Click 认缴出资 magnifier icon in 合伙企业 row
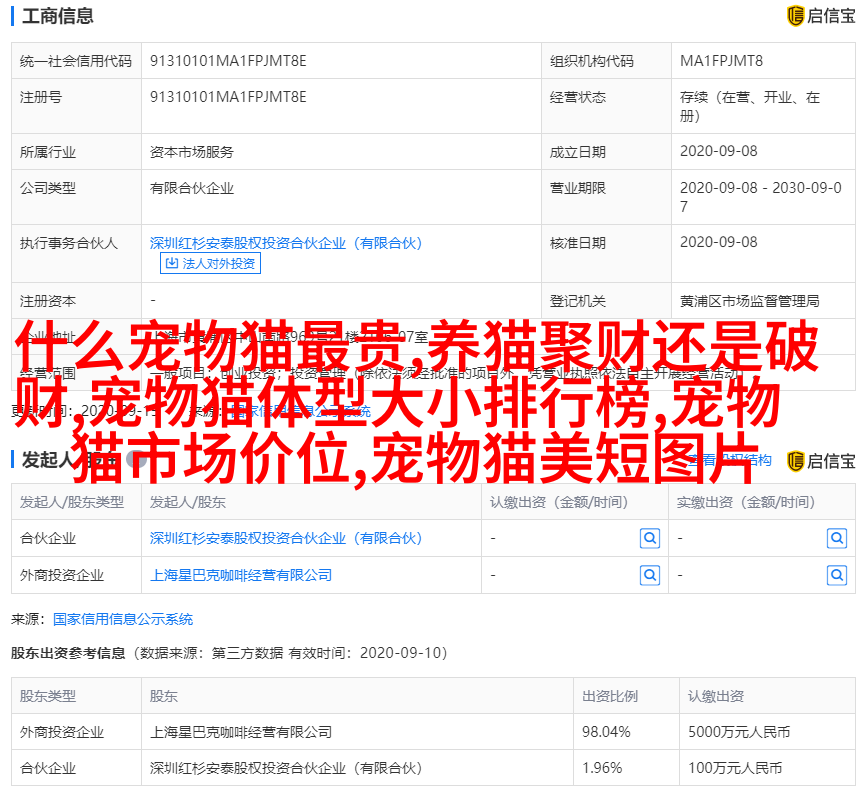Image resolution: width=867 pixels, height=790 pixels. [x=650, y=538]
